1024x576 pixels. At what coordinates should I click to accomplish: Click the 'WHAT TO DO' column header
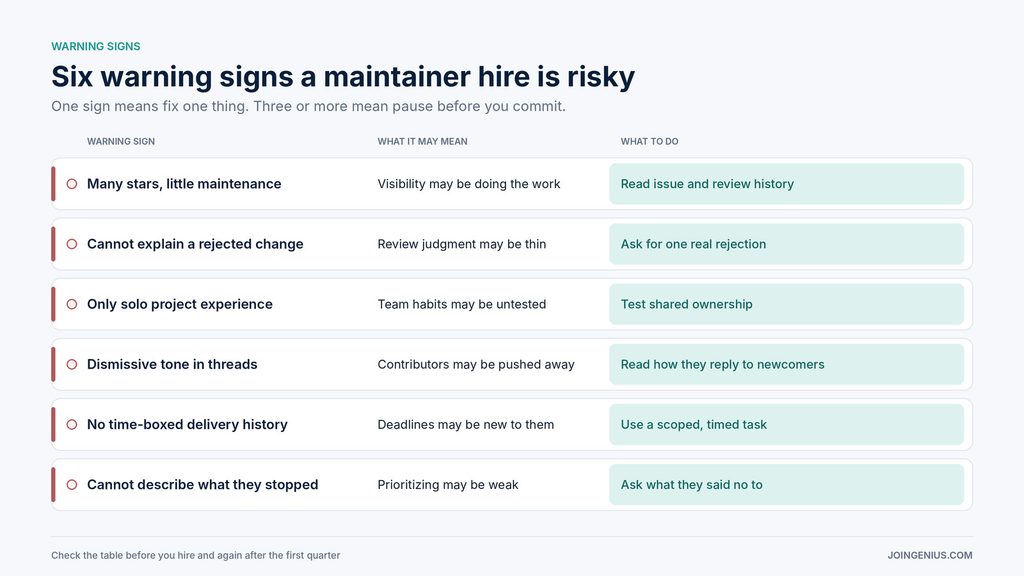click(649, 141)
